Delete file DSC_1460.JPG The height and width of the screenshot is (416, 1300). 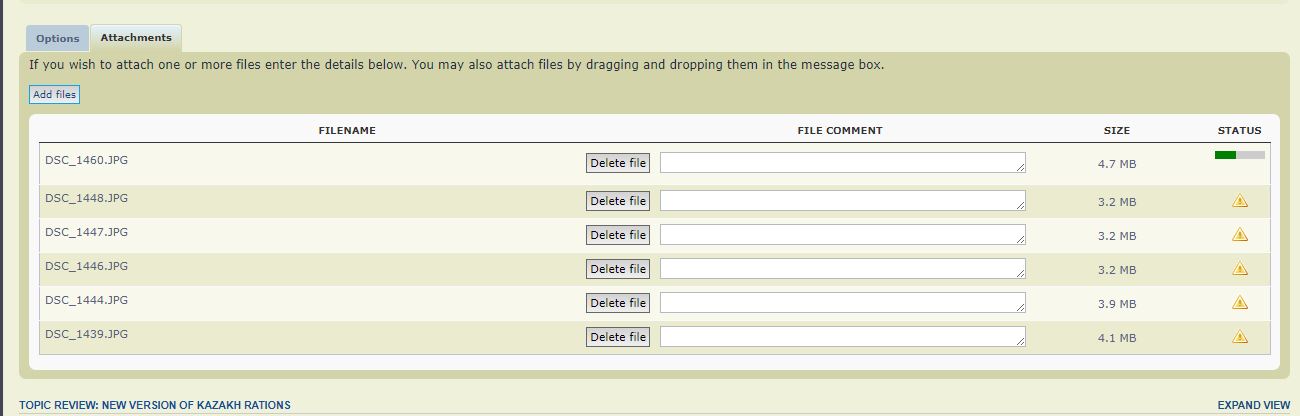tap(618, 163)
